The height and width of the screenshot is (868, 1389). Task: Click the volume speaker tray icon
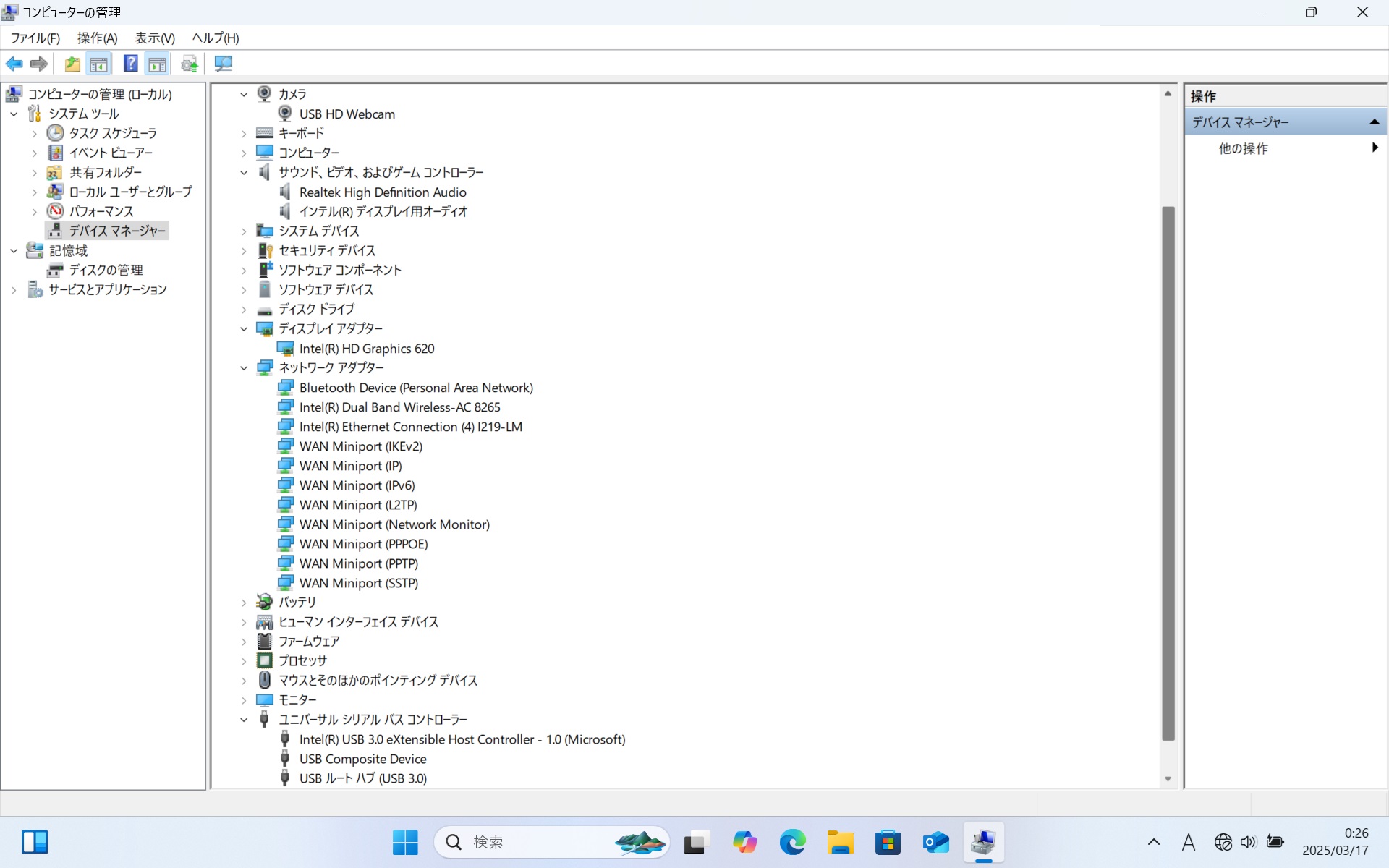(1249, 842)
